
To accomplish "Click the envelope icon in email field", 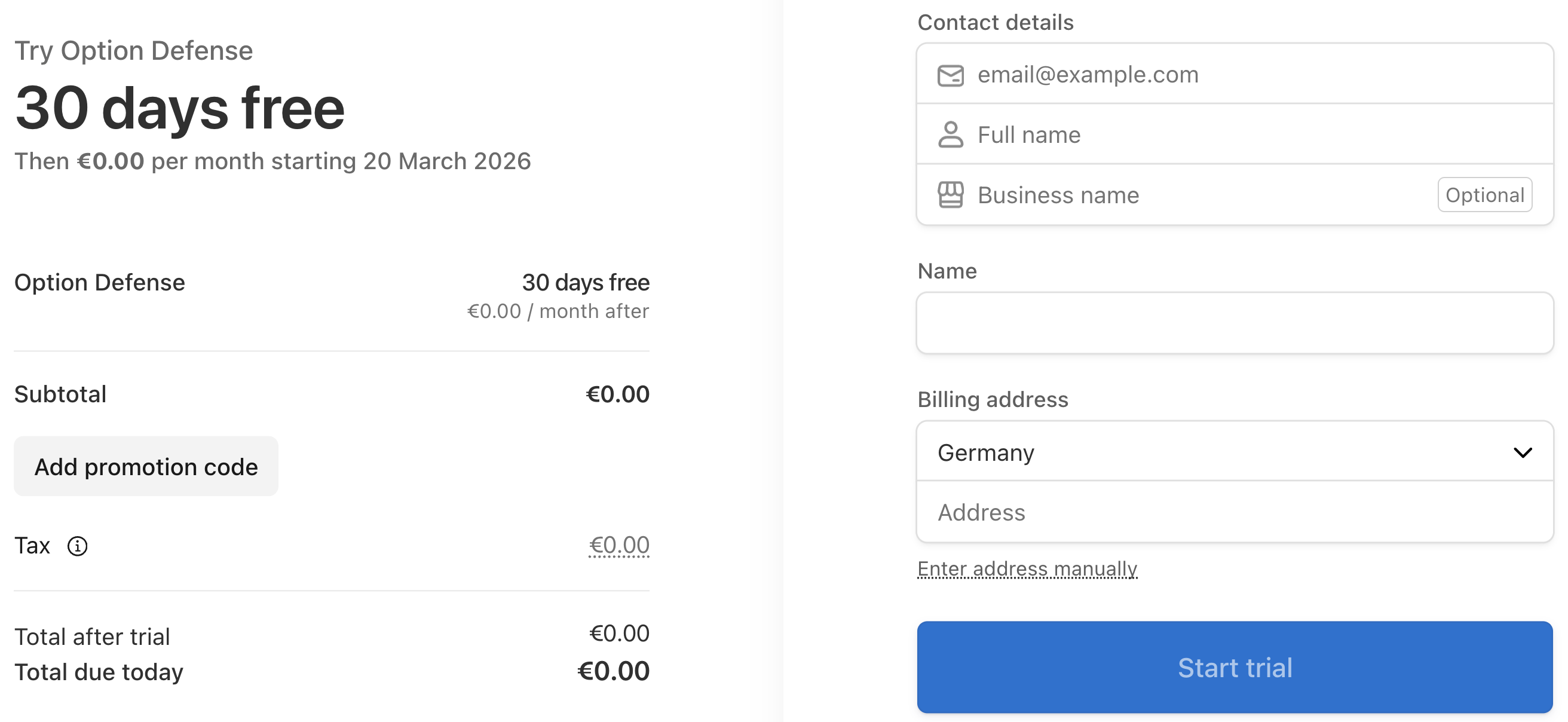I will [950, 75].
